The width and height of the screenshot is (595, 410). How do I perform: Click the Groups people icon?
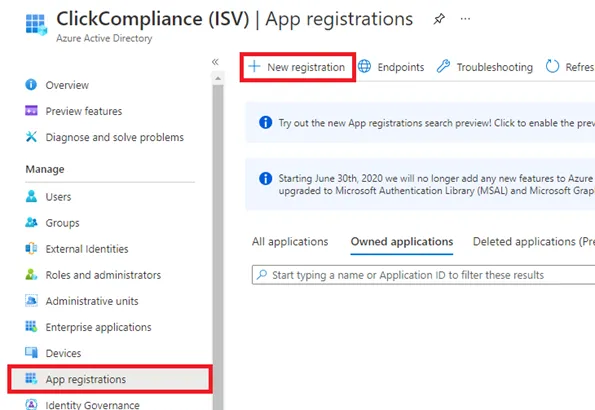coord(31,222)
